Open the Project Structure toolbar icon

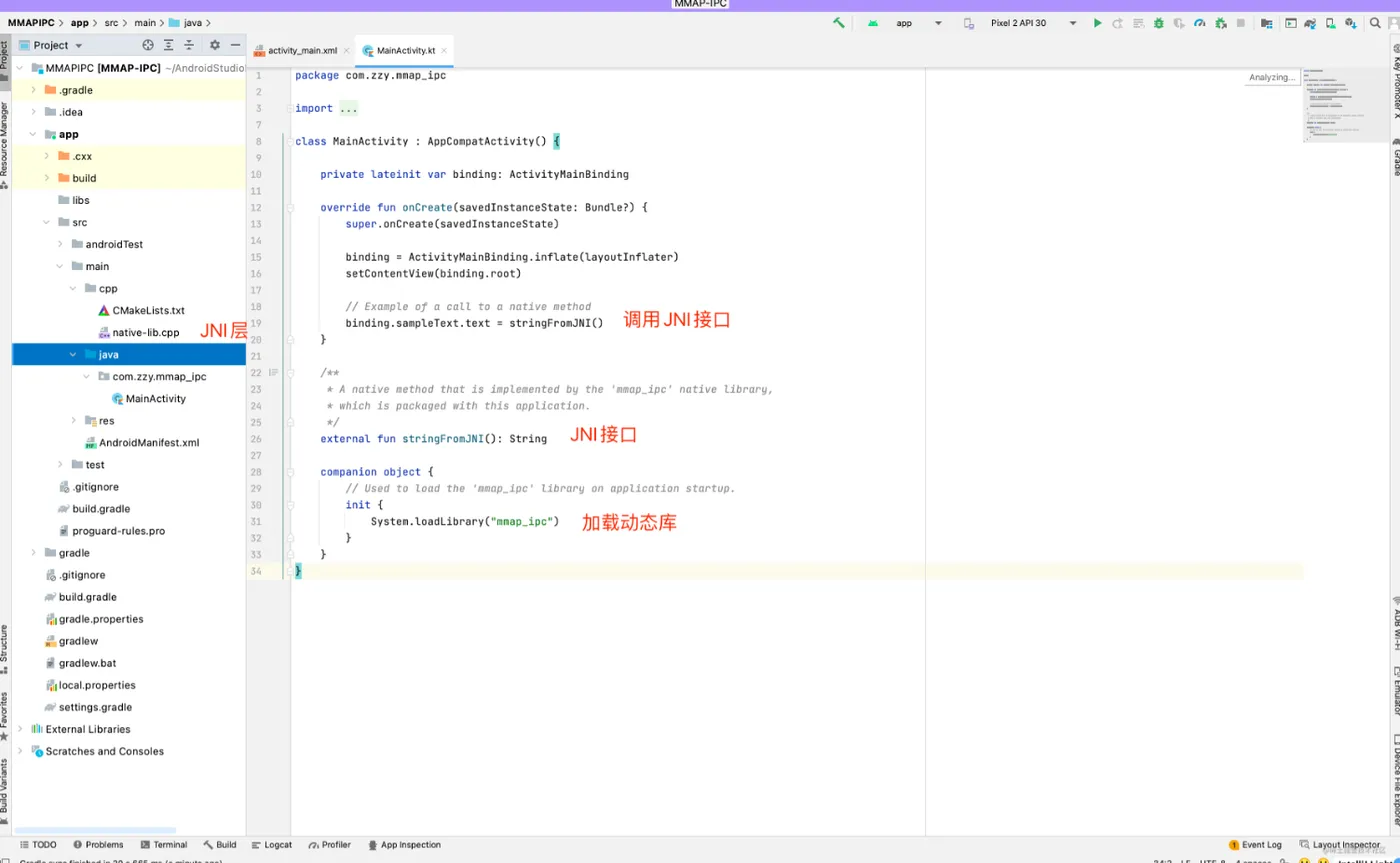tap(1267, 23)
